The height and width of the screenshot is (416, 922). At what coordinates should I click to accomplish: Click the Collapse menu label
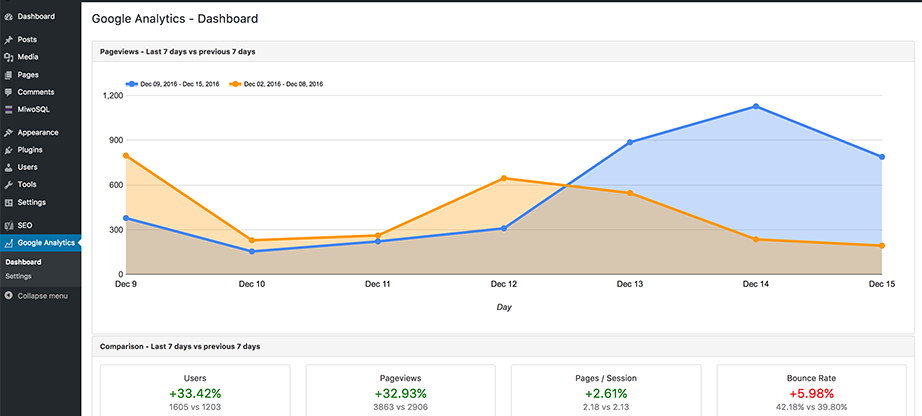click(x=42, y=296)
